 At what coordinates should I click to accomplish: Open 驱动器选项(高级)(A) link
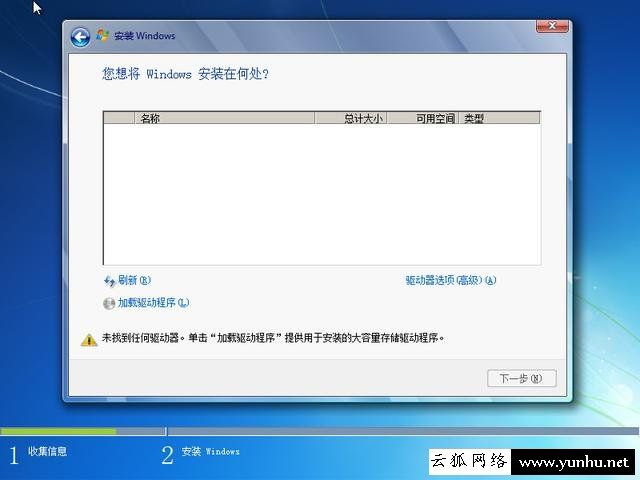click(x=451, y=280)
